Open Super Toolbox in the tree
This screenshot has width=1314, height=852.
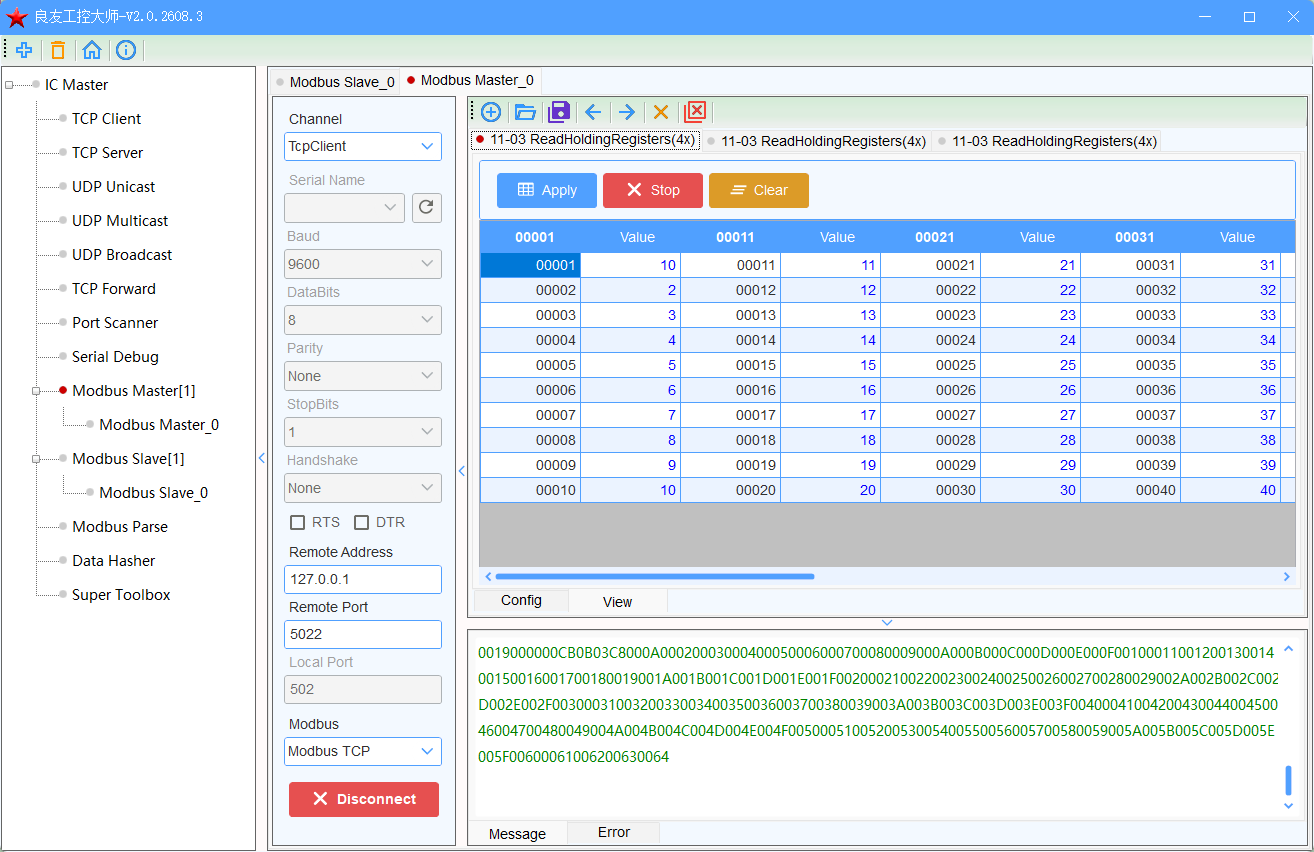(121, 595)
